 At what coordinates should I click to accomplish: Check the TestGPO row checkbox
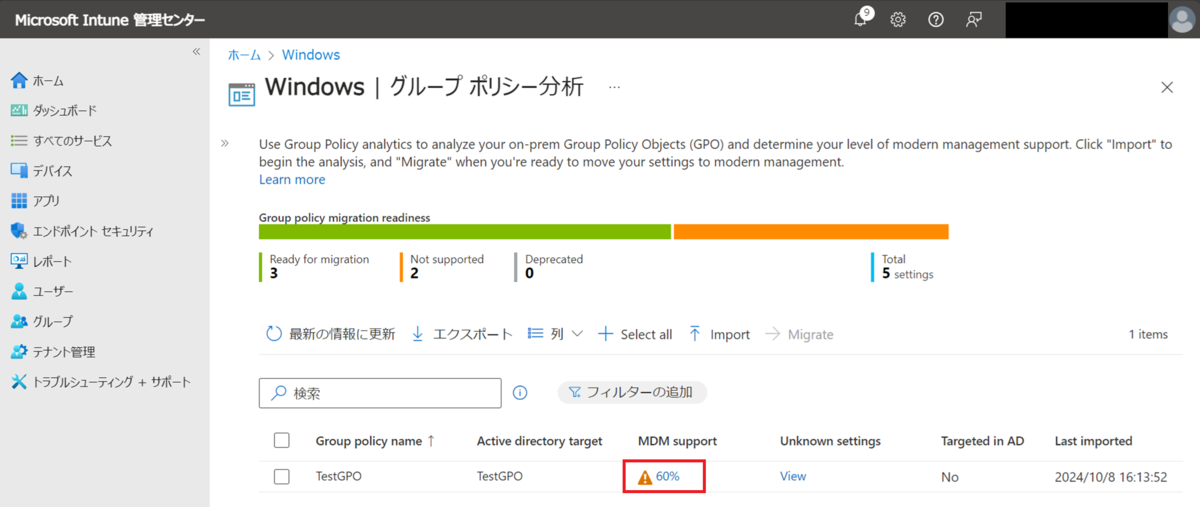tap(281, 477)
